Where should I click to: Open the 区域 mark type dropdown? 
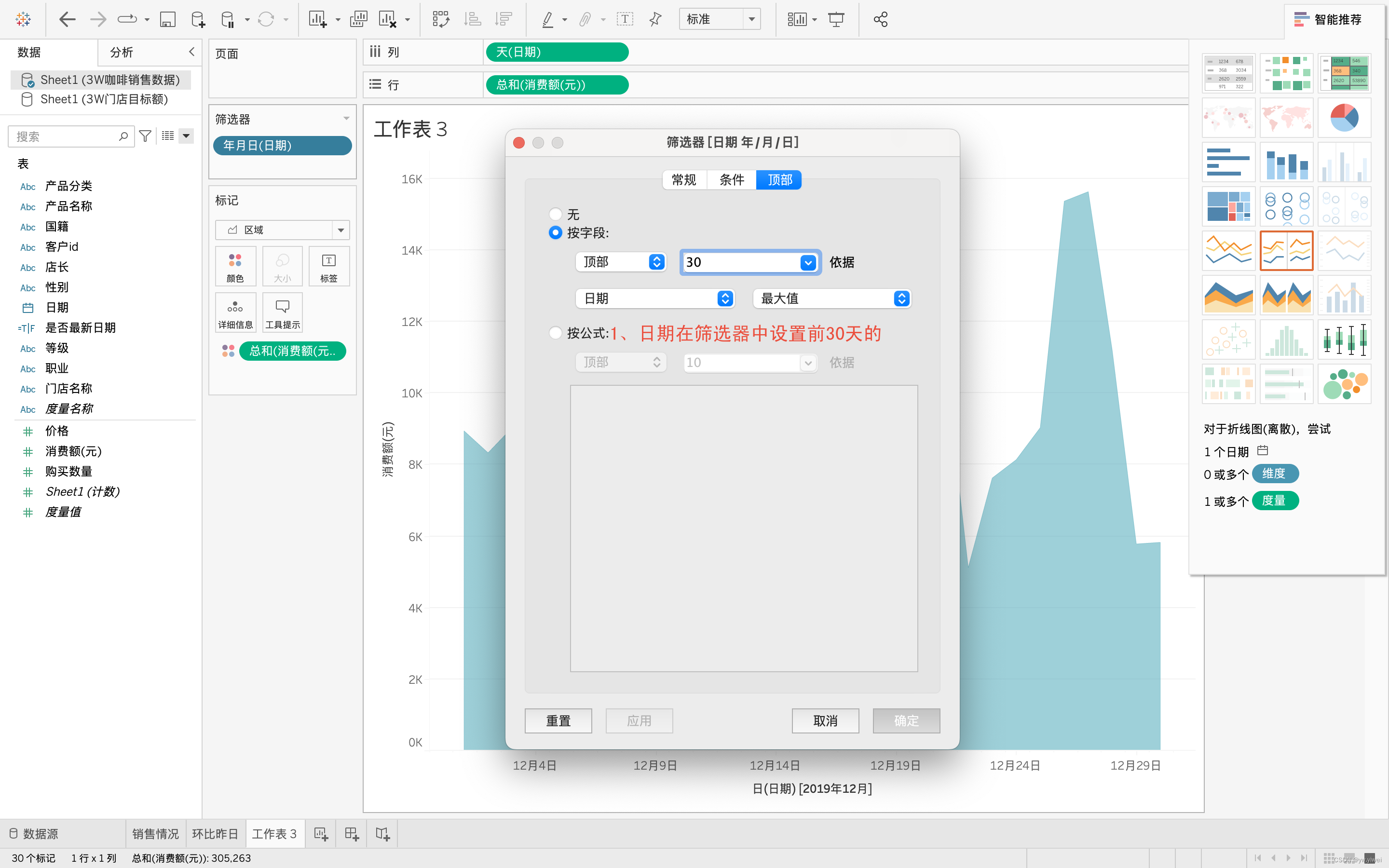coord(283,230)
